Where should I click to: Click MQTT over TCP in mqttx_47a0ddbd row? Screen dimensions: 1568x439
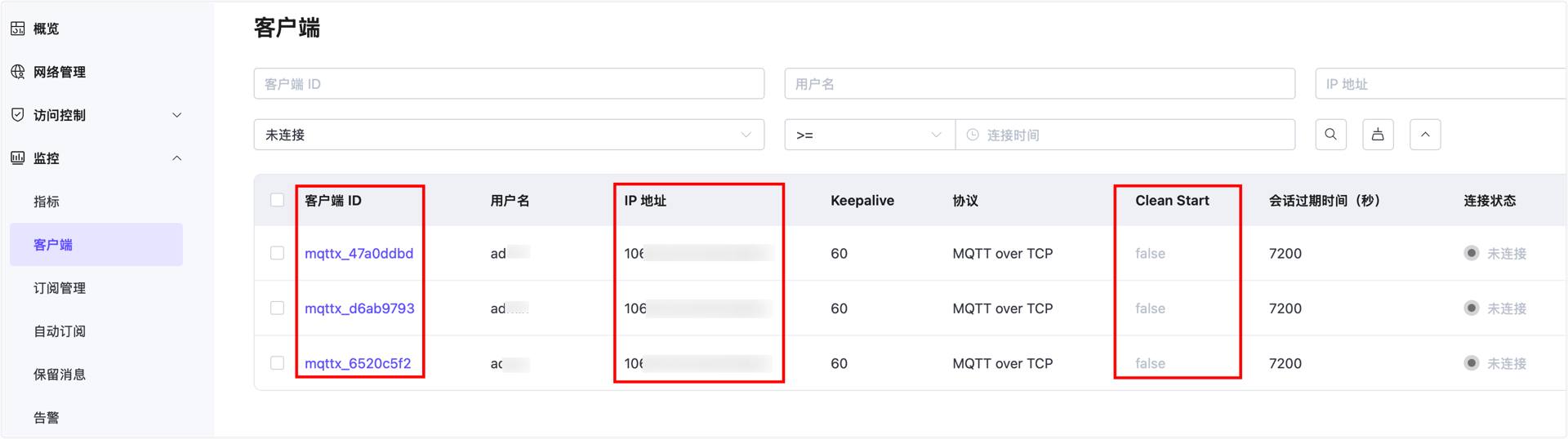(1003, 253)
